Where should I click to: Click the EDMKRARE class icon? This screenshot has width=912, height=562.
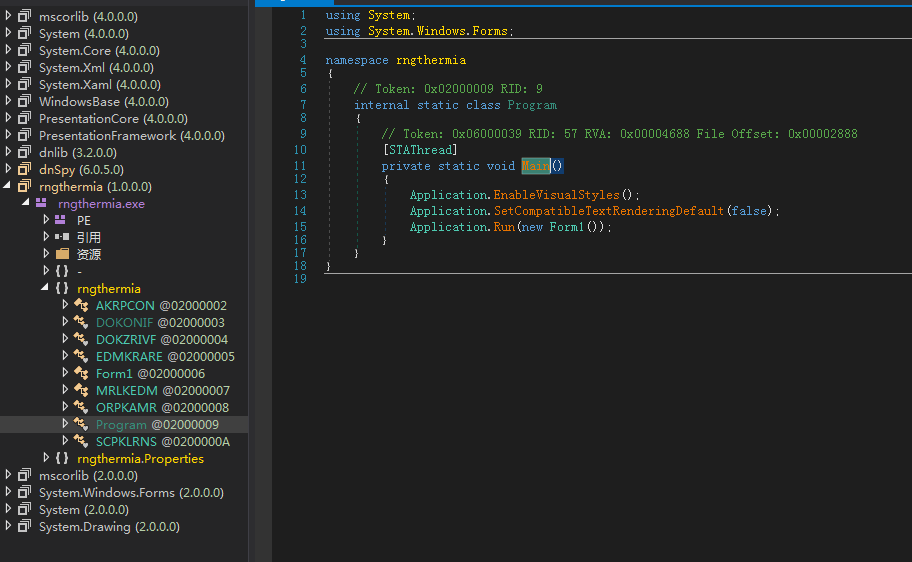pyautogui.click(x=81, y=356)
